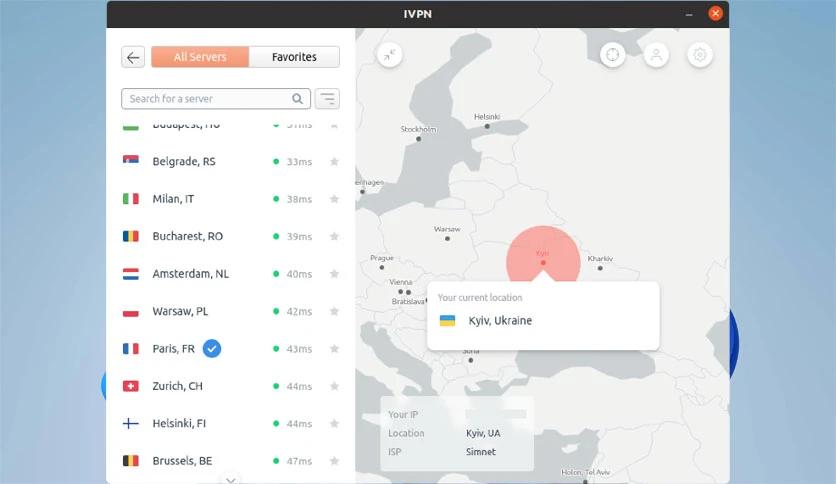
Task: Go back using the arrow button
Action: [x=133, y=57]
